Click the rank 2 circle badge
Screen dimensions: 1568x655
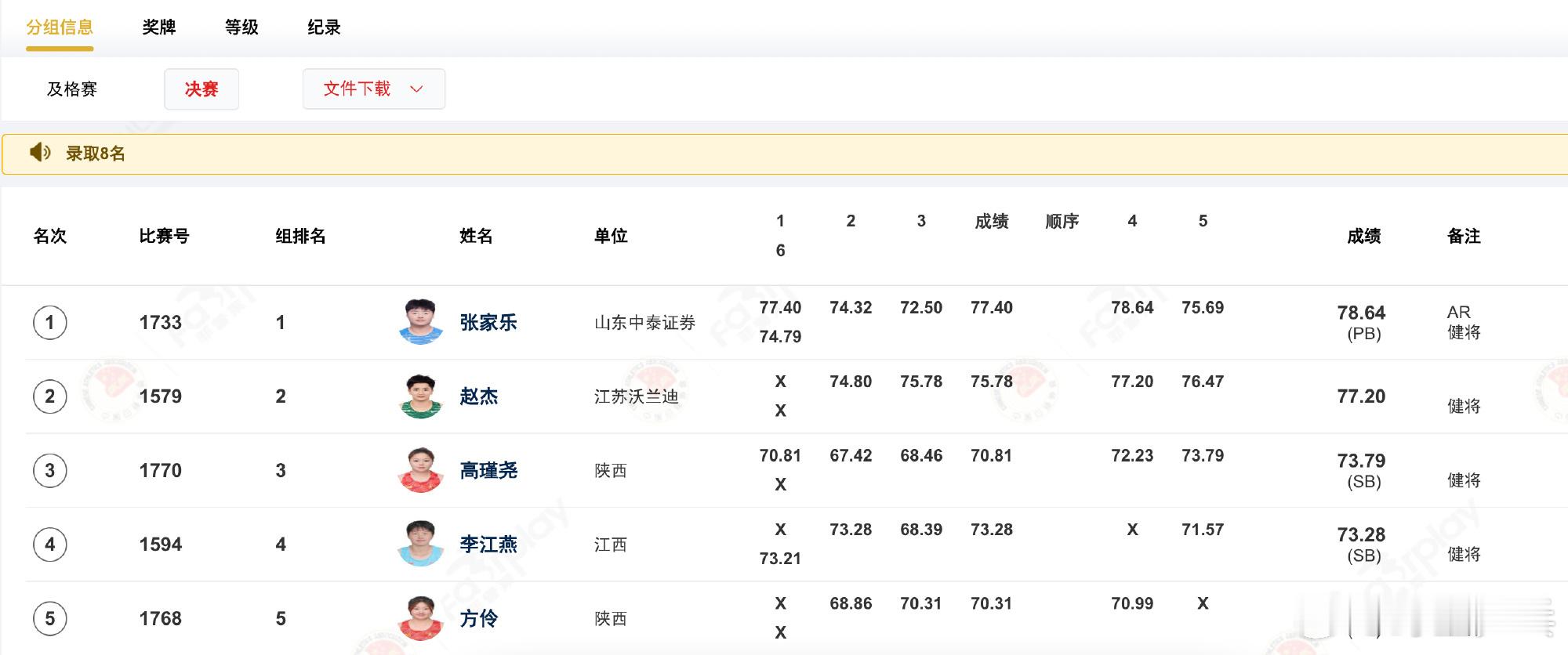(x=50, y=396)
